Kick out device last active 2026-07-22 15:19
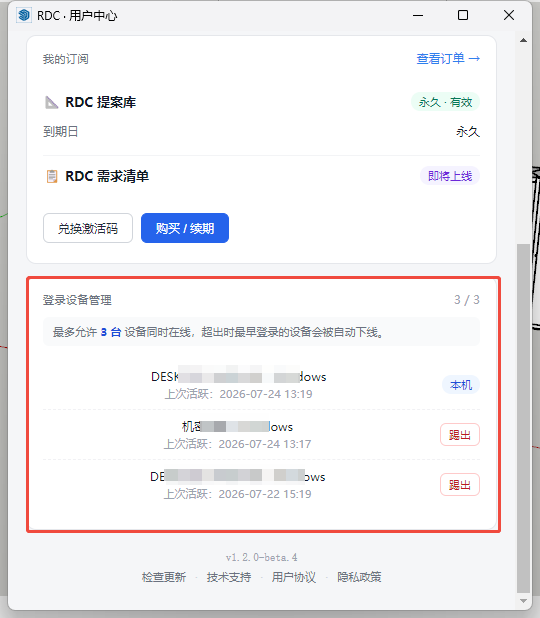The width and height of the screenshot is (540, 618). [460, 484]
